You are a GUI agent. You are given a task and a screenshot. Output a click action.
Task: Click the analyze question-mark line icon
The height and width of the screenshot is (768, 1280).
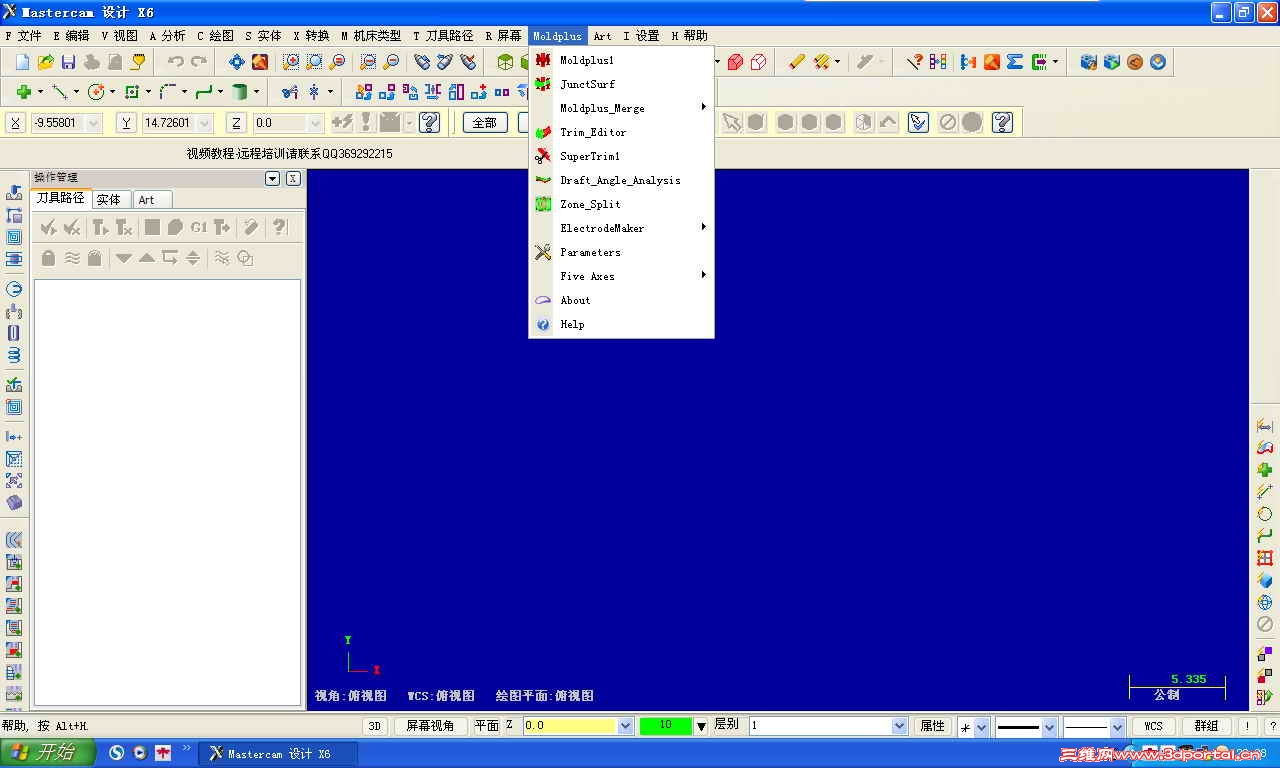(x=914, y=62)
